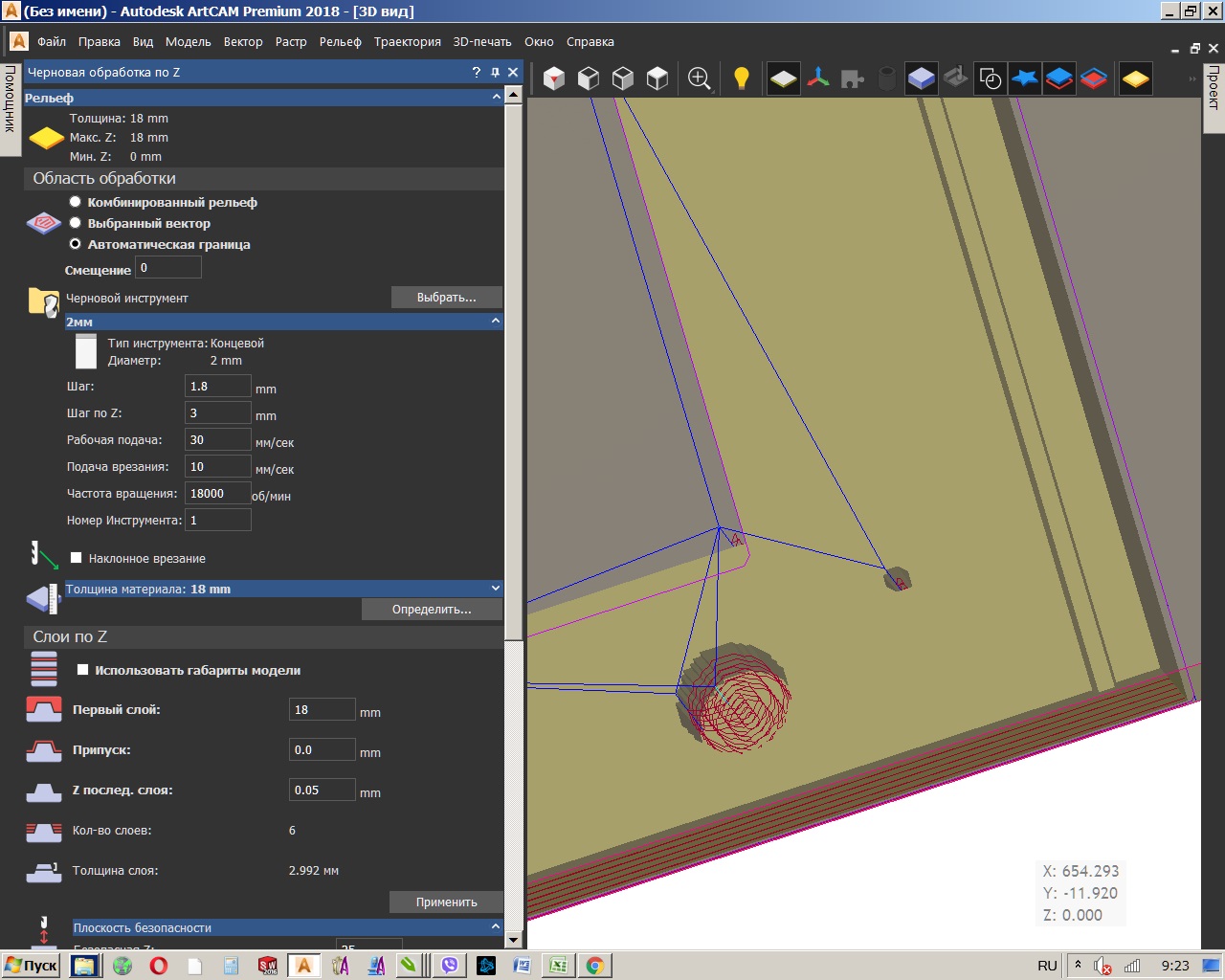Image resolution: width=1225 pixels, height=980 pixels.
Task: Click the Рабочая подача input field
Action: [218, 440]
